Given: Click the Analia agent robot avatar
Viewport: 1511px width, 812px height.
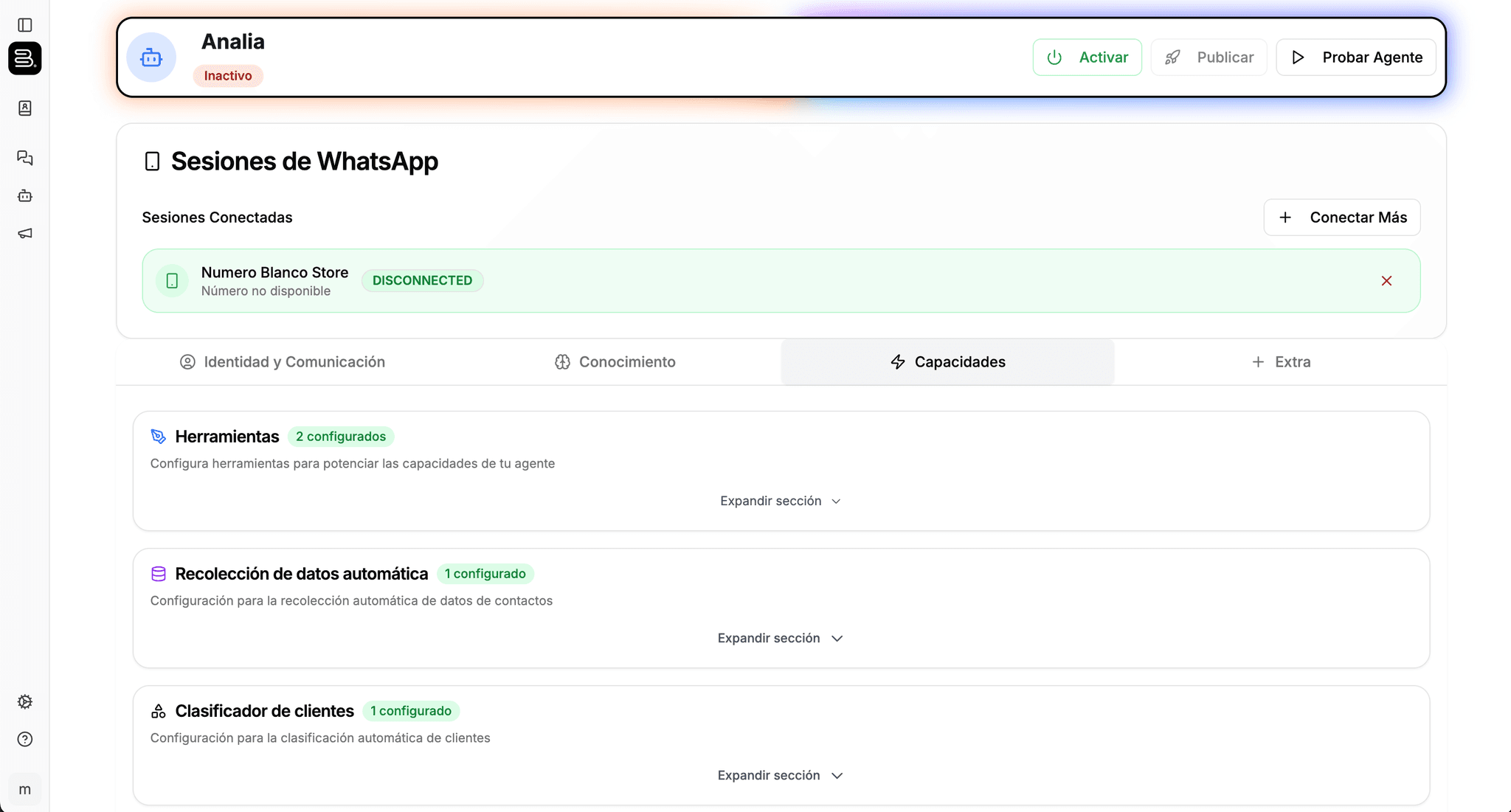Looking at the screenshot, I should pyautogui.click(x=151, y=58).
